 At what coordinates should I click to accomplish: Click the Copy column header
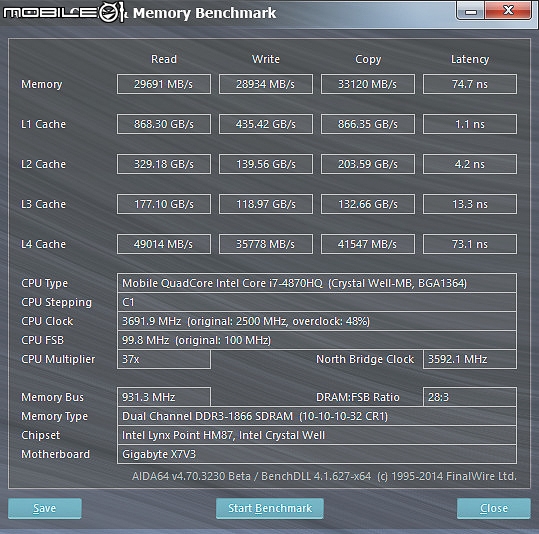[x=368, y=59]
